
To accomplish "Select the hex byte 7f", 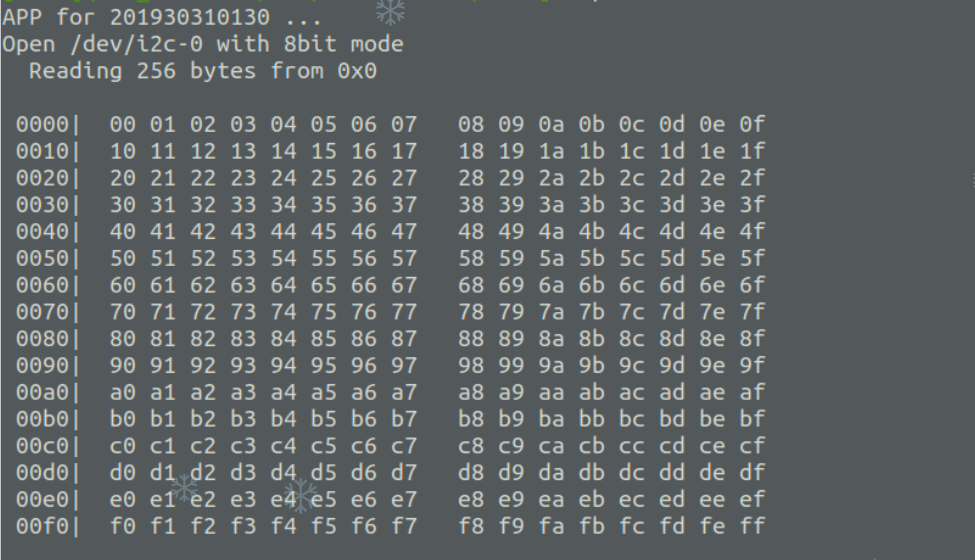I will pos(752,312).
